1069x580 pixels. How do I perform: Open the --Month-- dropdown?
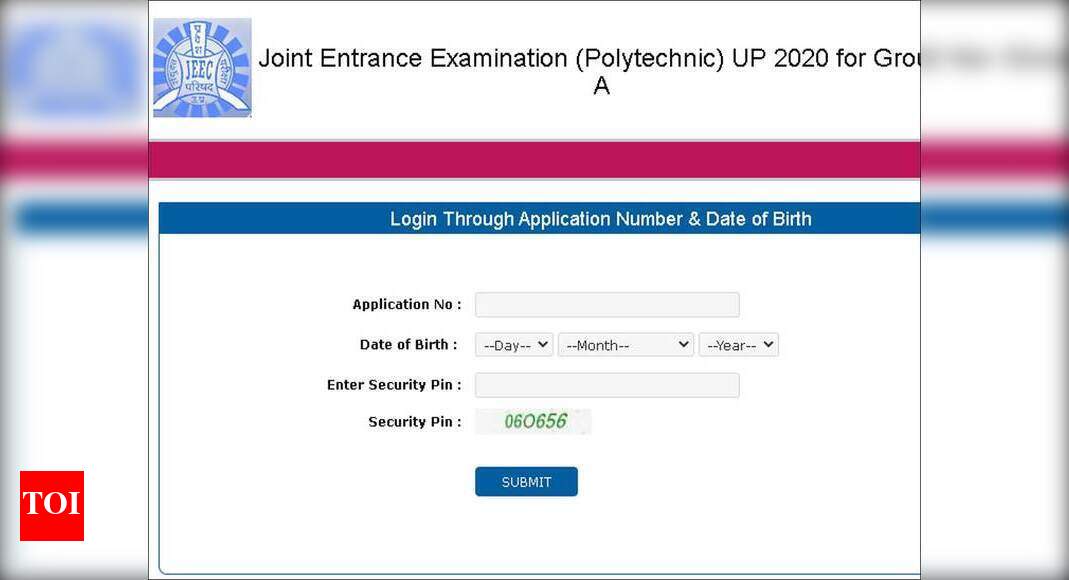(625, 344)
